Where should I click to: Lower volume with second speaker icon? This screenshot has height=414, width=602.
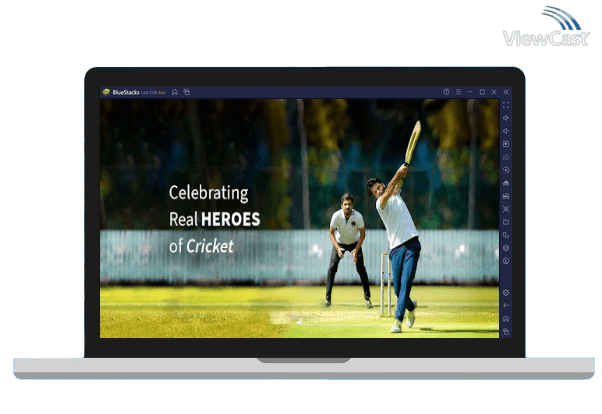pos(506,131)
